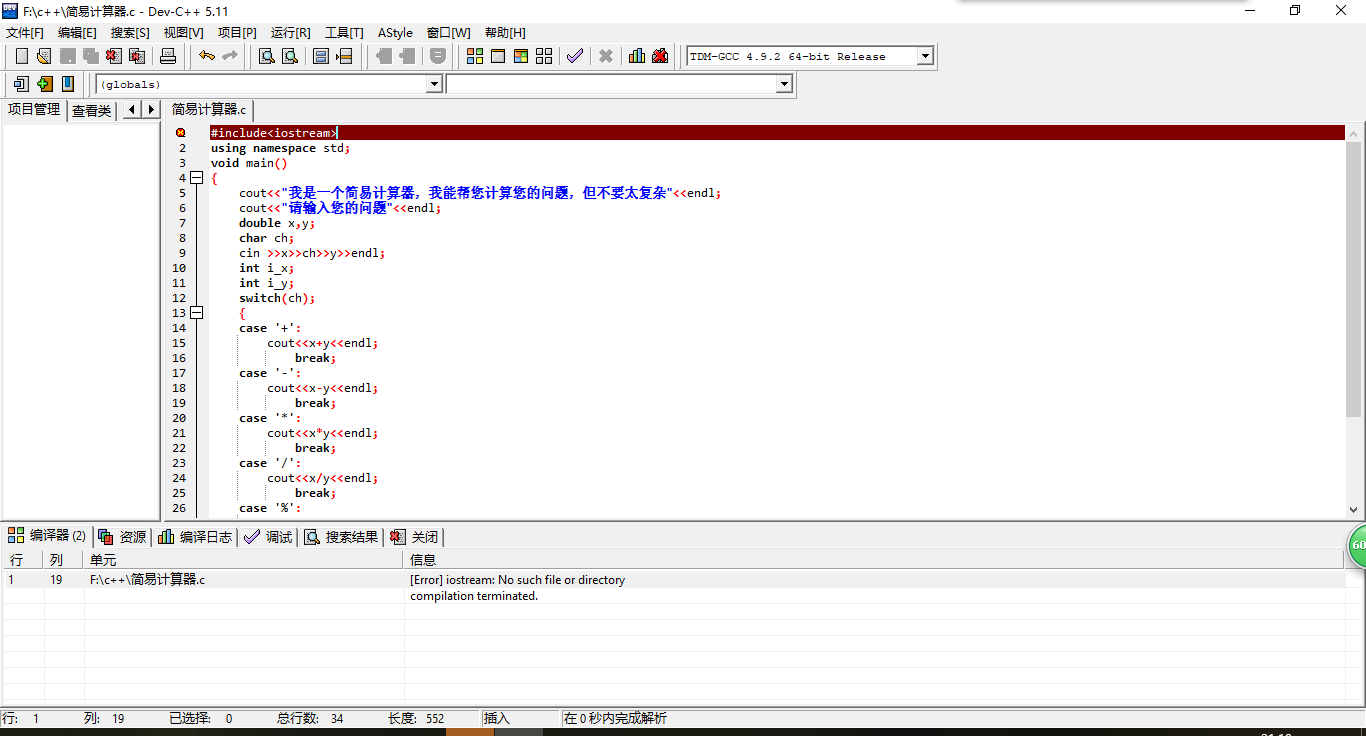Switch to the 项目管理 tab
Screen dimensions: 1366x736
(34, 109)
